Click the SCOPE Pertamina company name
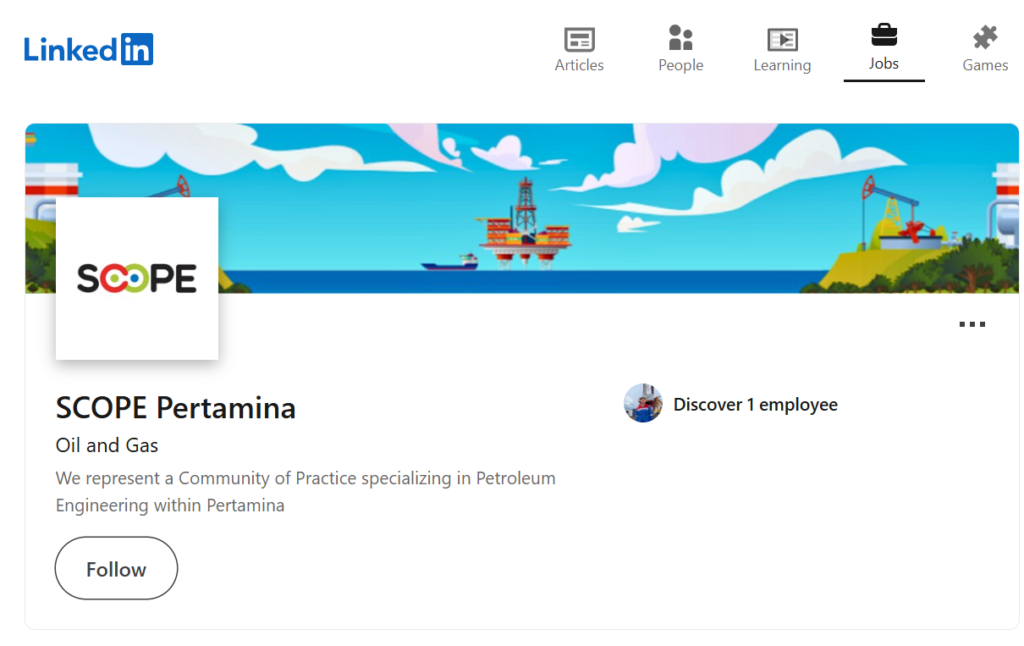This screenshot has height=646, width=1024. 176,408
